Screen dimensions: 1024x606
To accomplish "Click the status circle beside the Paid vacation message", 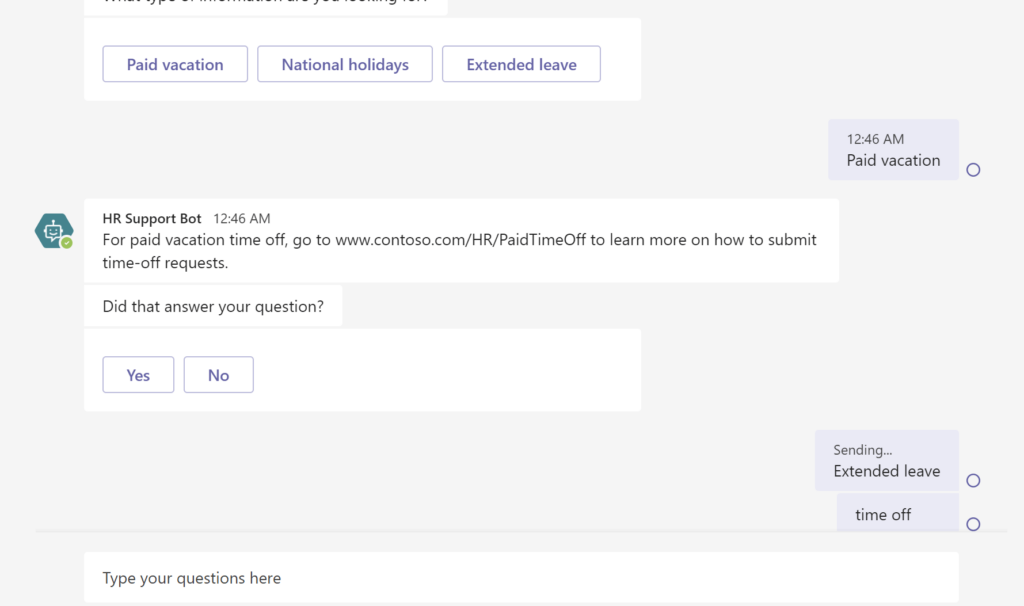I will [x=973, y=170].
